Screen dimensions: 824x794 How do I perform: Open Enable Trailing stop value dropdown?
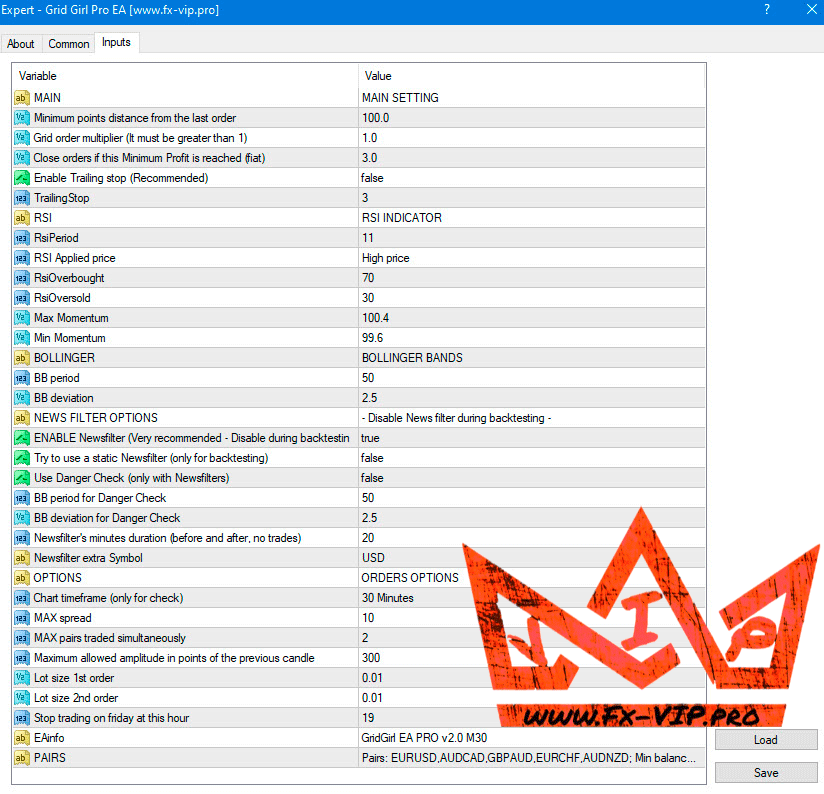530,178
